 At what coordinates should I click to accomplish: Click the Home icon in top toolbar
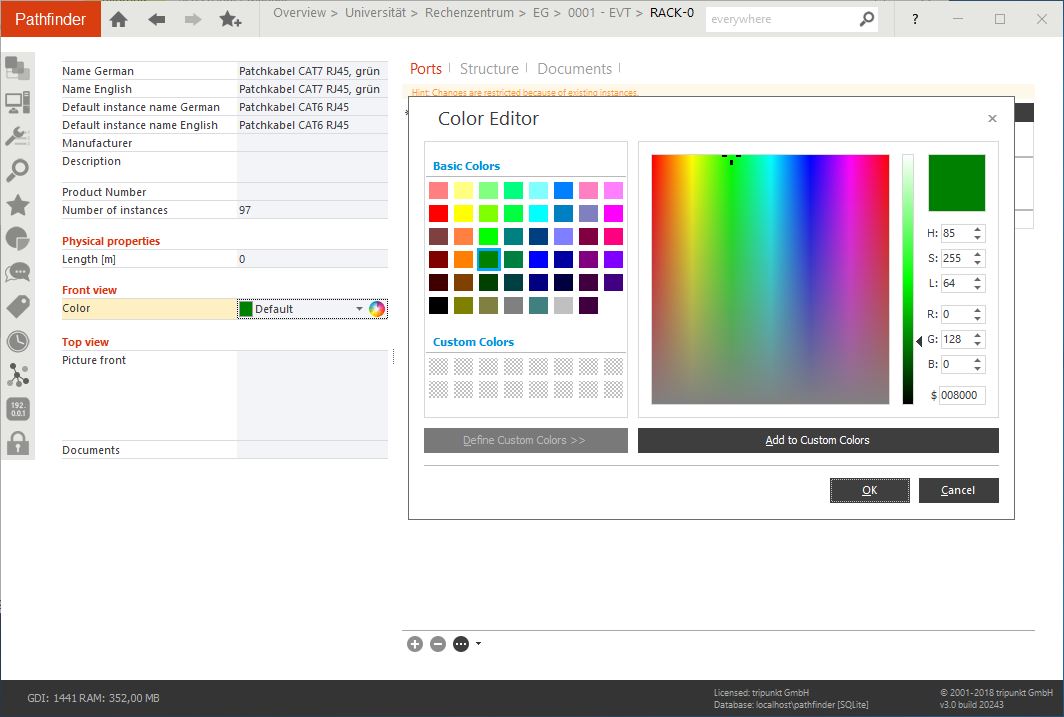tap(118, 19)
